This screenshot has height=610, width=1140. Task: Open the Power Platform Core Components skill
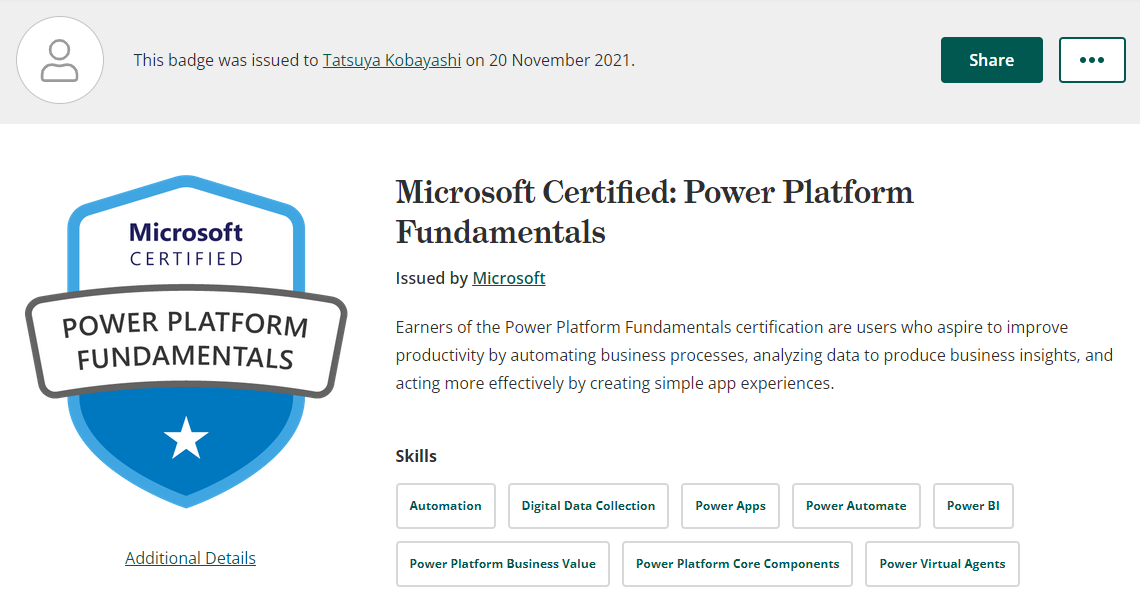tap(737, 564)
